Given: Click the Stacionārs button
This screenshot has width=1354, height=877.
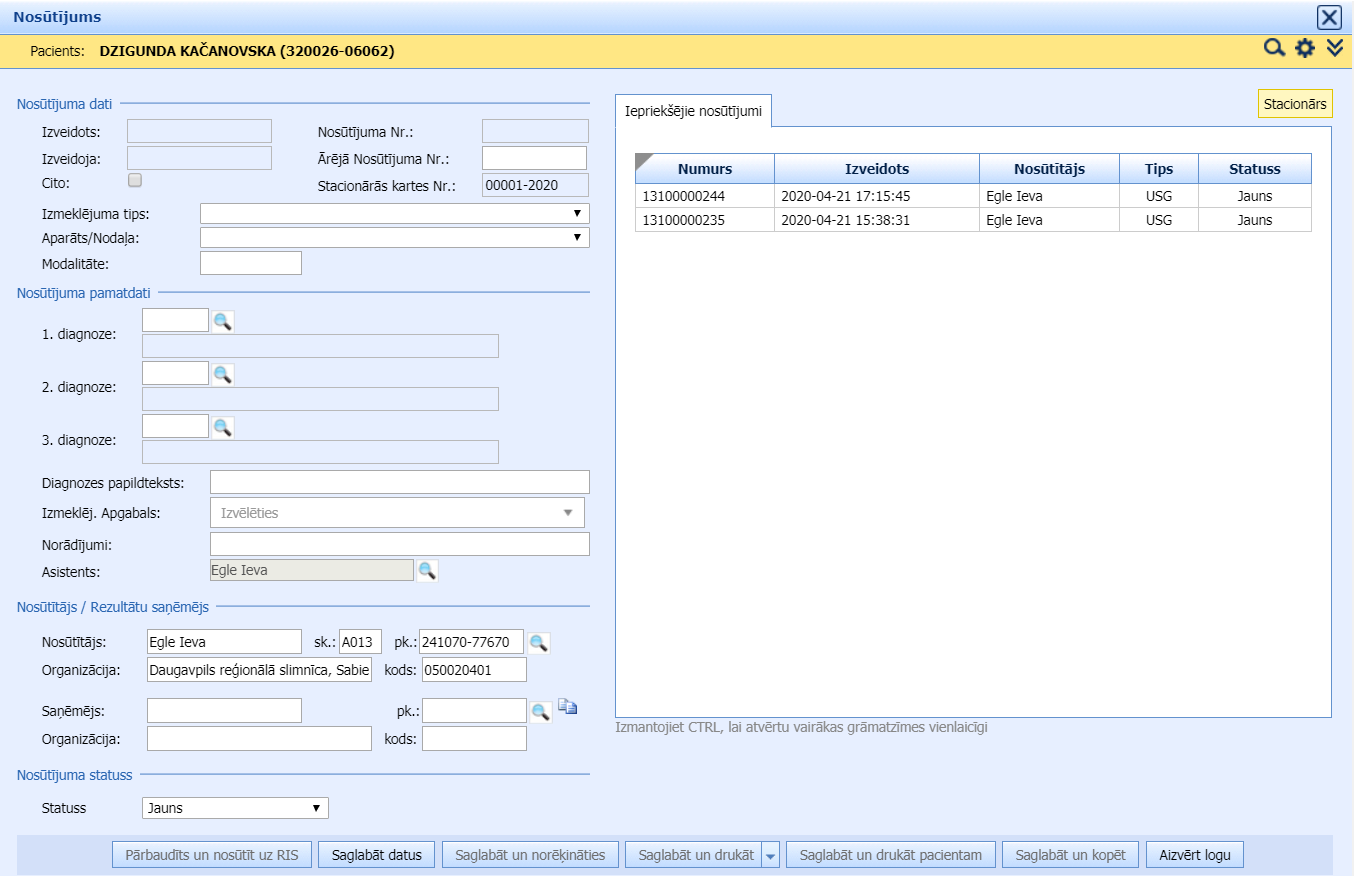Looking at the screenshot, I should coord(1294,104).
